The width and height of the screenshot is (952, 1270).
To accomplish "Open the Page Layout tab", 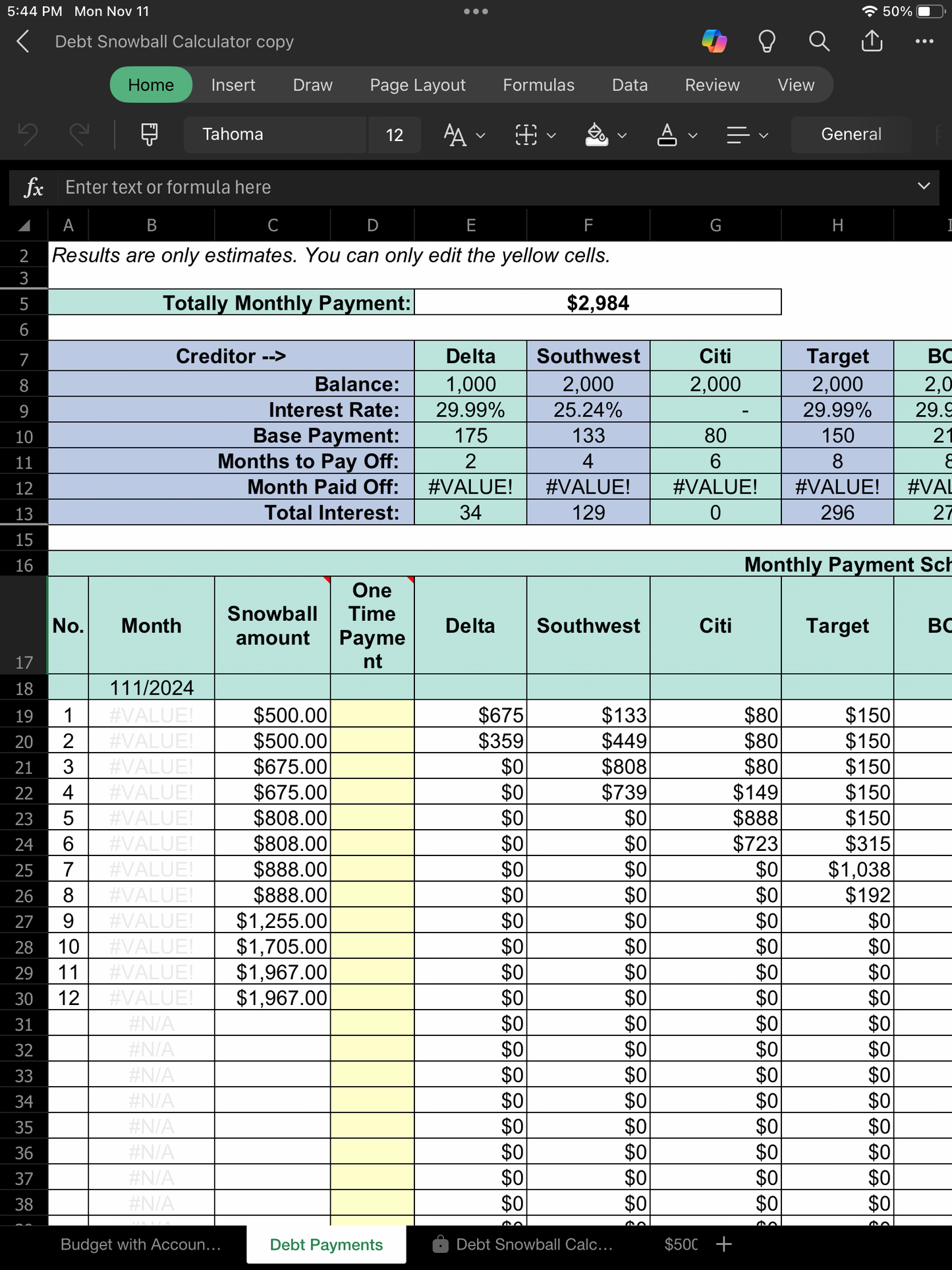I will pyautogui.click(x=418, y=85).
